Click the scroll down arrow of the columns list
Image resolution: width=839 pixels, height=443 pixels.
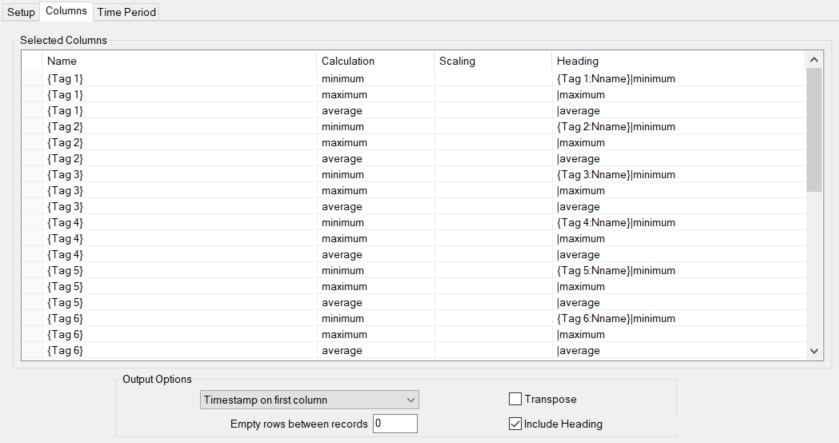click(814, 351)
